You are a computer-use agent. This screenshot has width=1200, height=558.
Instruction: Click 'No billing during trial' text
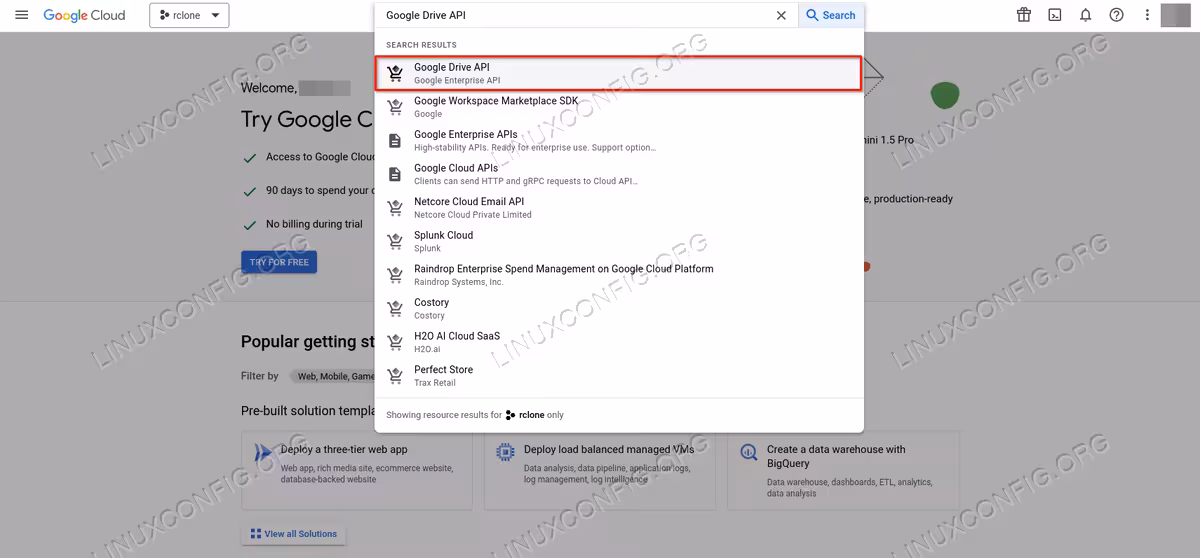click(314, 224)
